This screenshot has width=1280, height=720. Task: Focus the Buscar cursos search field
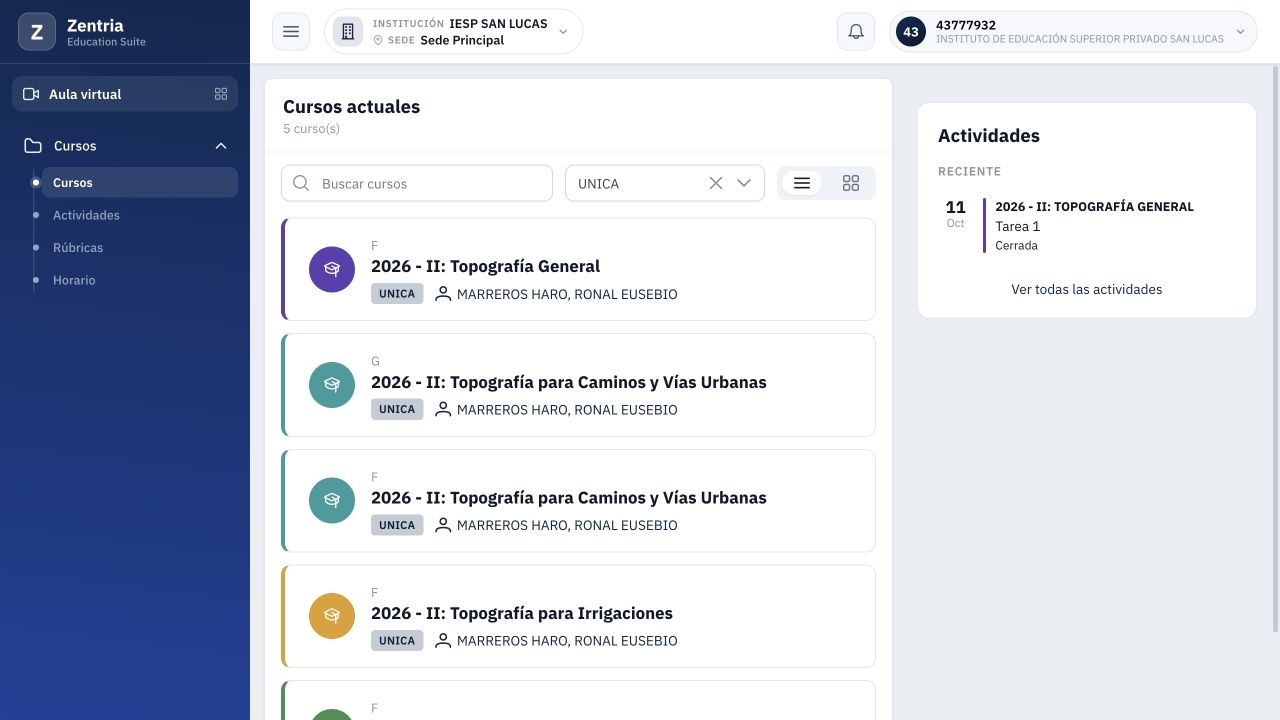click(x=417, y=183)
